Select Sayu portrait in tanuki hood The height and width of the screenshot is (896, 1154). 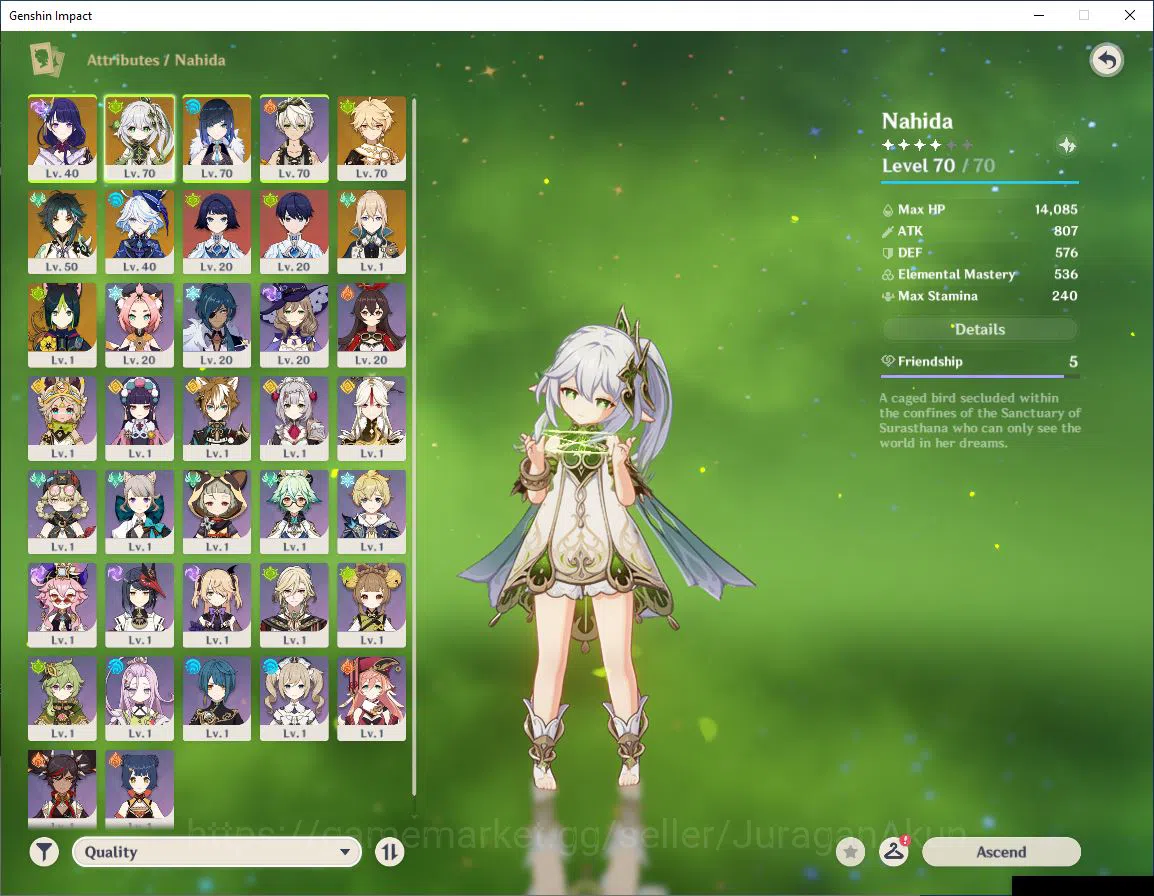[x=216, y=512]
